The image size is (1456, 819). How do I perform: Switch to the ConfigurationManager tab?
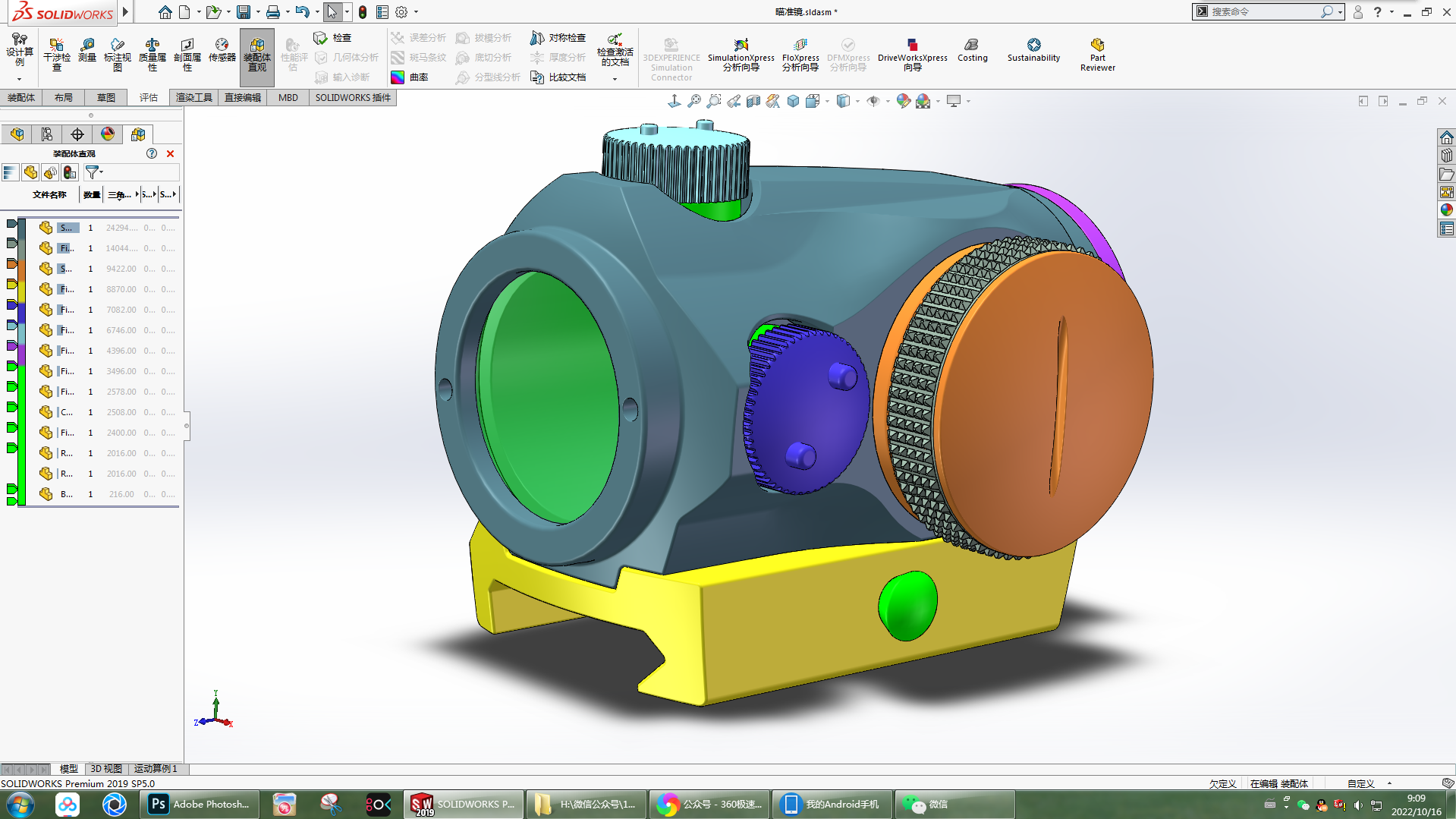click(77, 134)
